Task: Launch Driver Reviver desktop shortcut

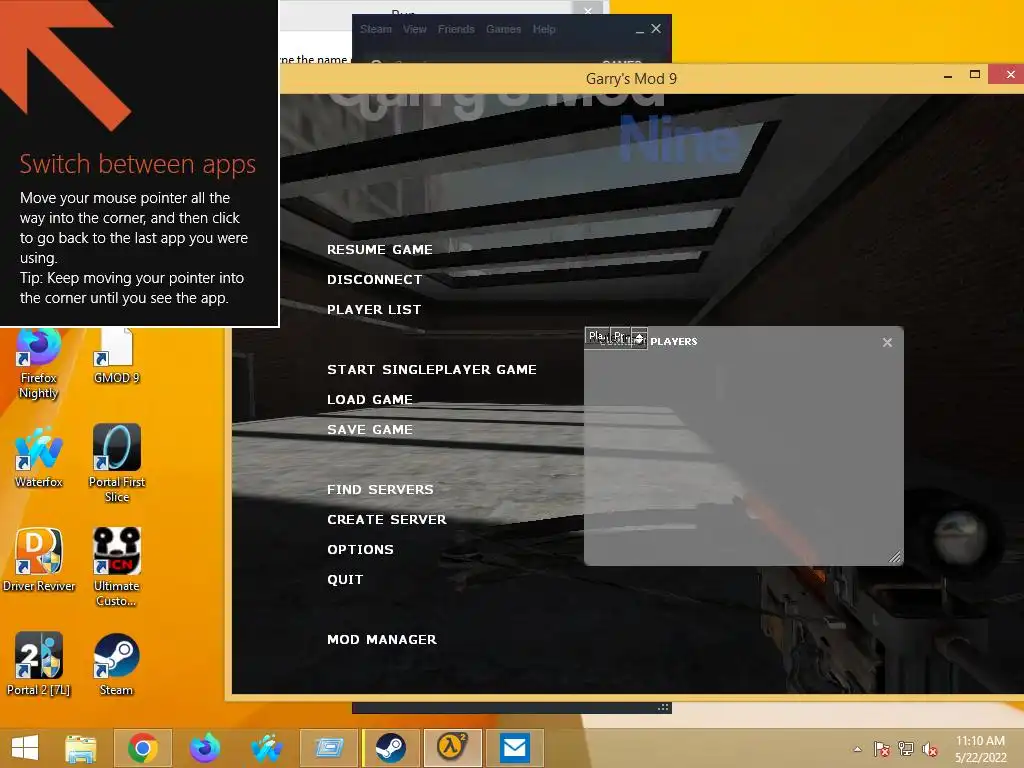Action: [x=39, y=560]
